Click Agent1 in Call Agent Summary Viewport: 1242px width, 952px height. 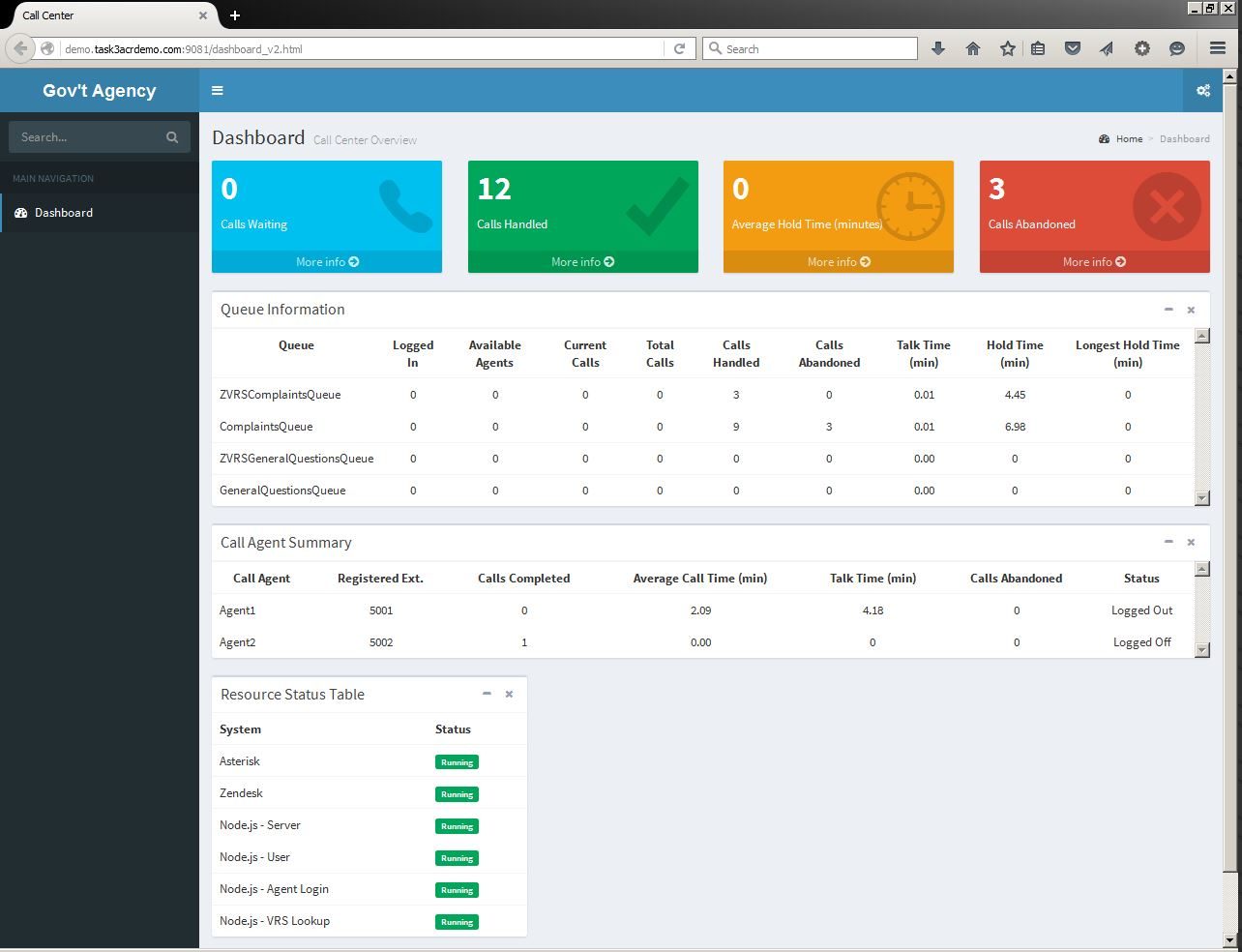[x=237, y=610]
